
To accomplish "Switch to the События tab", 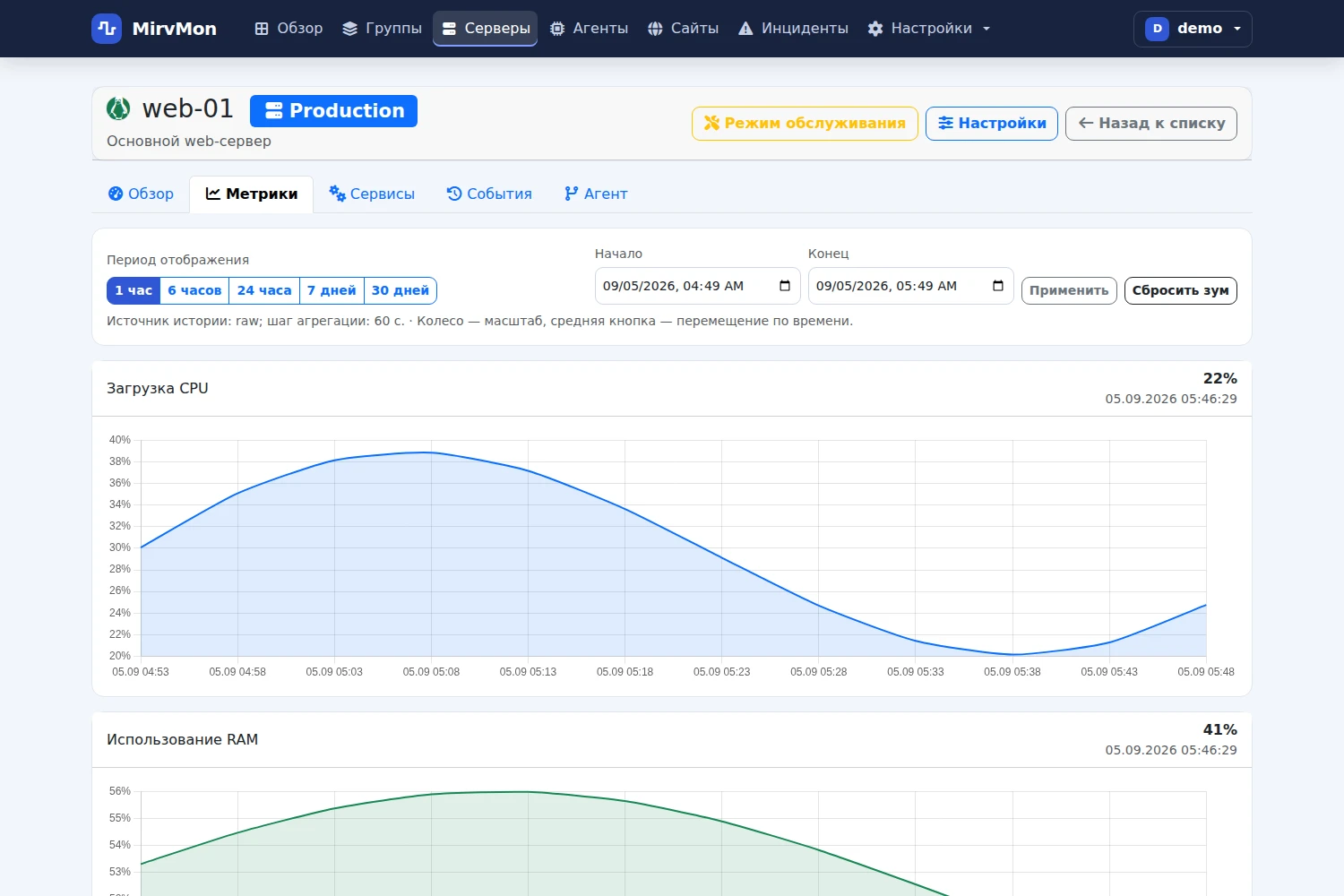I will click(489, 194).
